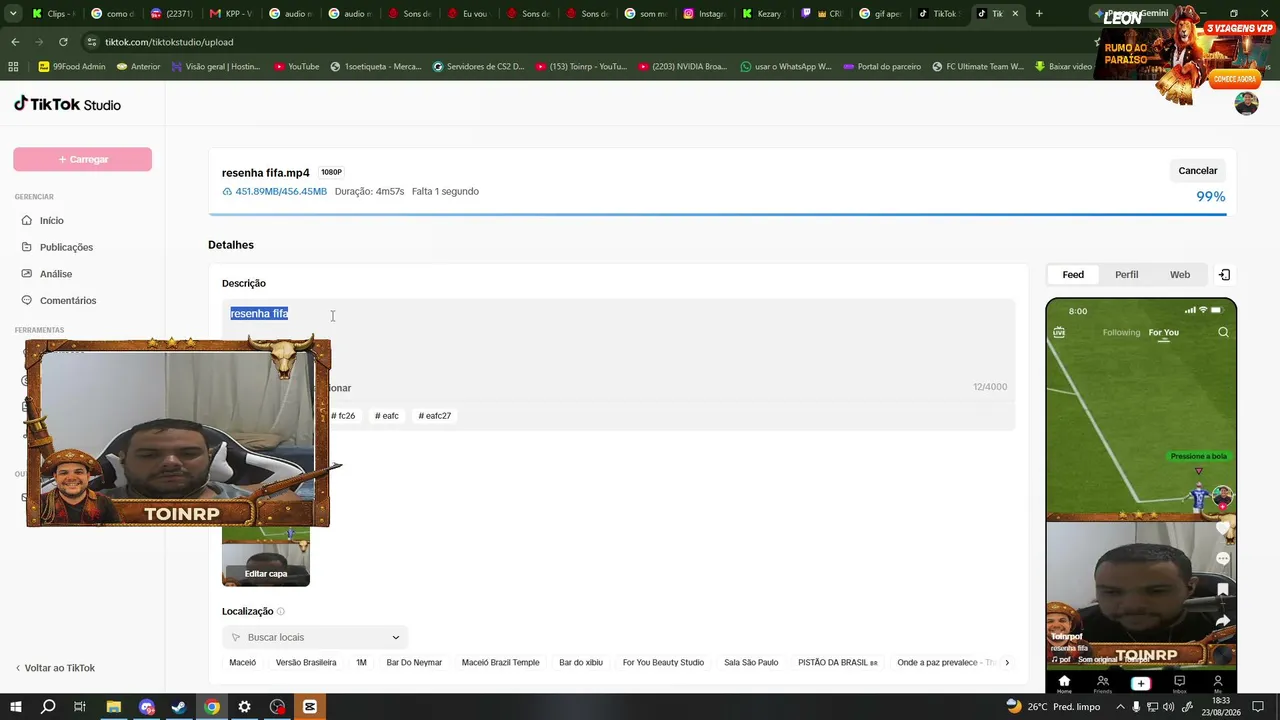The width and height of the screenshot is (1280, 720).
Task: Select the For You Beauty Studio chip
Action: pos(663,663)
